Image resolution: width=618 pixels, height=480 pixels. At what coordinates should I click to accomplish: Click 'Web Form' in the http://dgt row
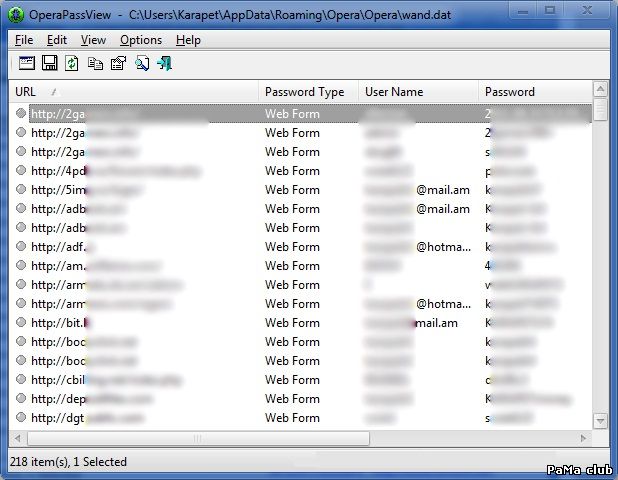pyautogui.click(x=292, y=417)
